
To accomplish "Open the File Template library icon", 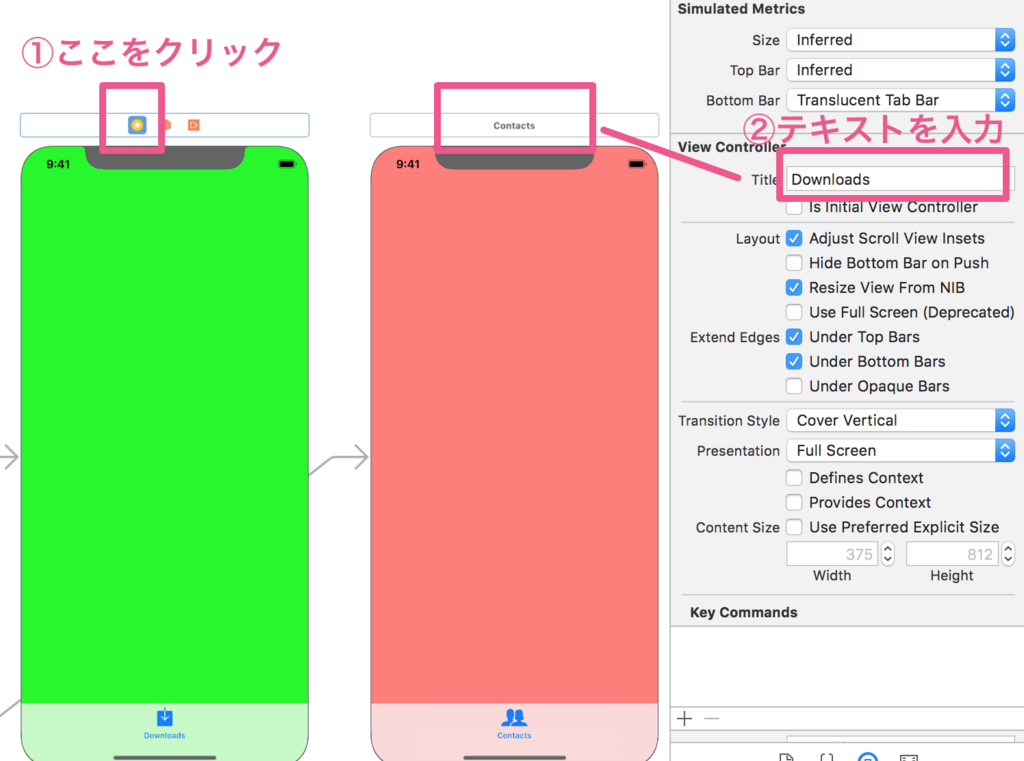I will click(786, 757).
